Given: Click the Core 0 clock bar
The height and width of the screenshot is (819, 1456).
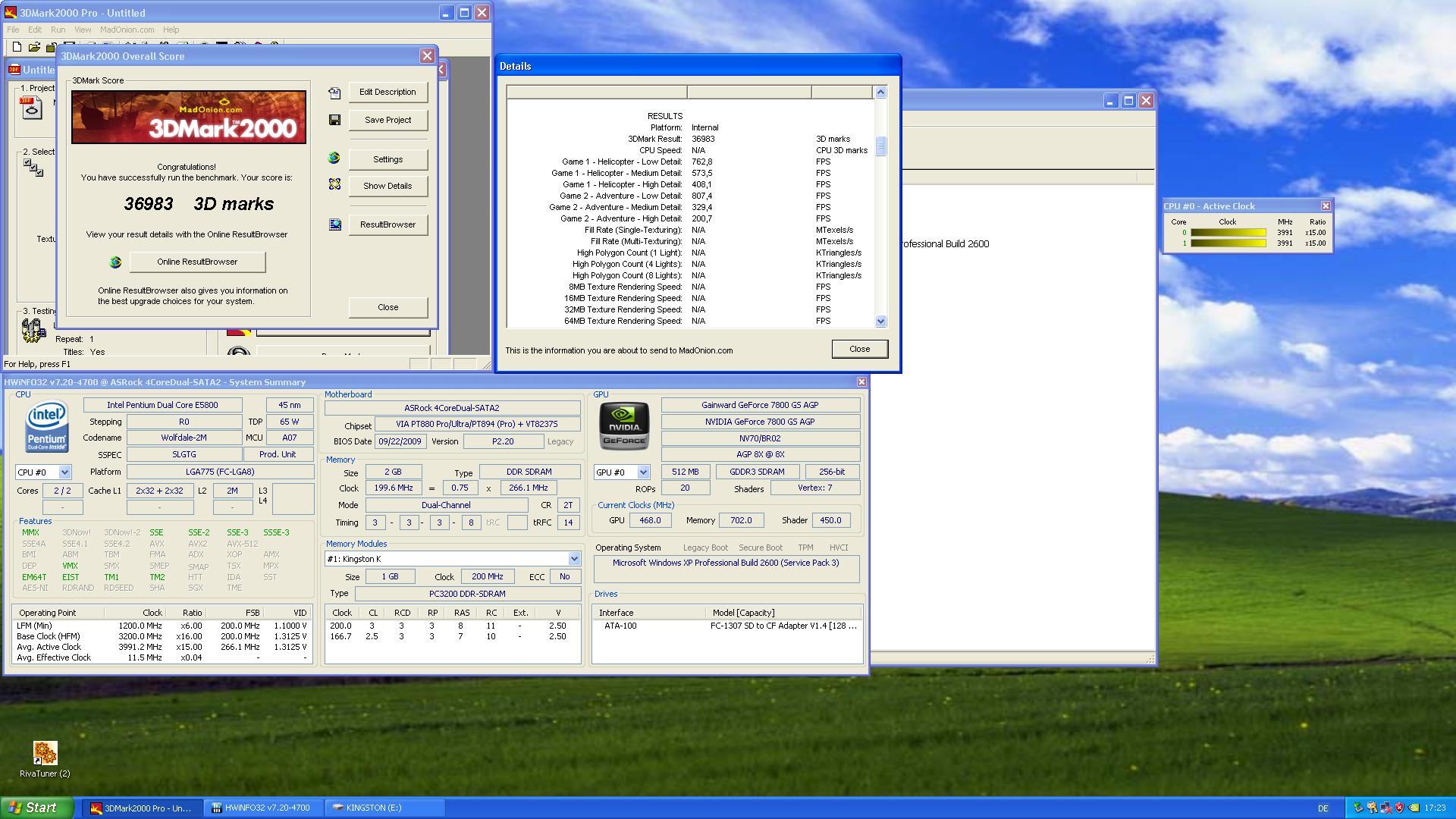Looking at the screenshot, I should point(1228,233).
